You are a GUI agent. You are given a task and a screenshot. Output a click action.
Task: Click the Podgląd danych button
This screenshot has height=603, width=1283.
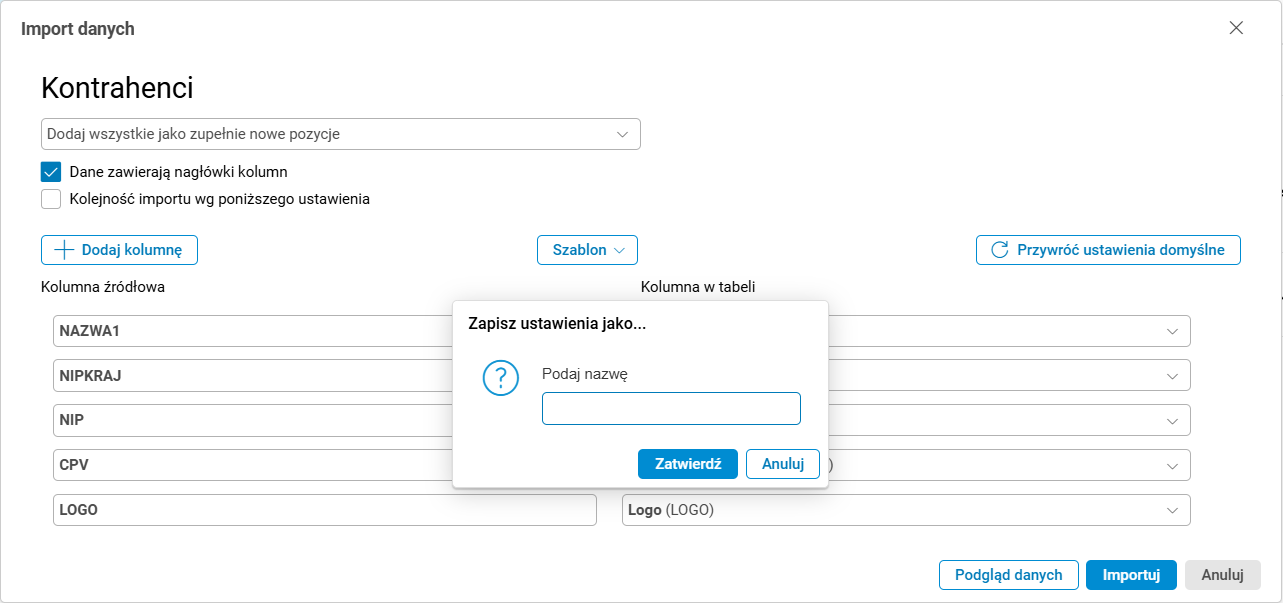point(1008,575)
